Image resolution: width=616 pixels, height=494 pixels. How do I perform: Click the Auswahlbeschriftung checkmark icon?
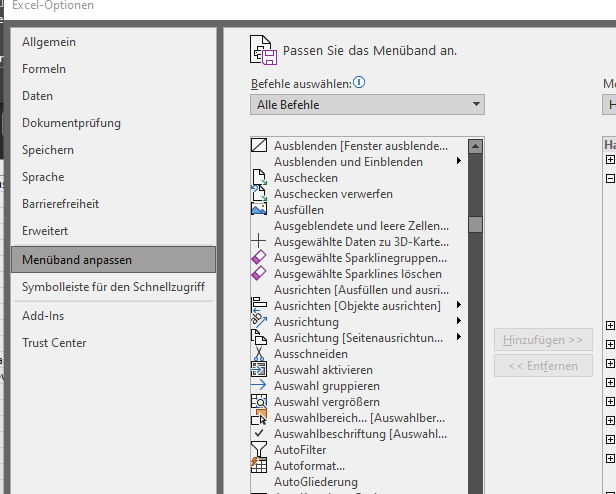click(259, 433)
